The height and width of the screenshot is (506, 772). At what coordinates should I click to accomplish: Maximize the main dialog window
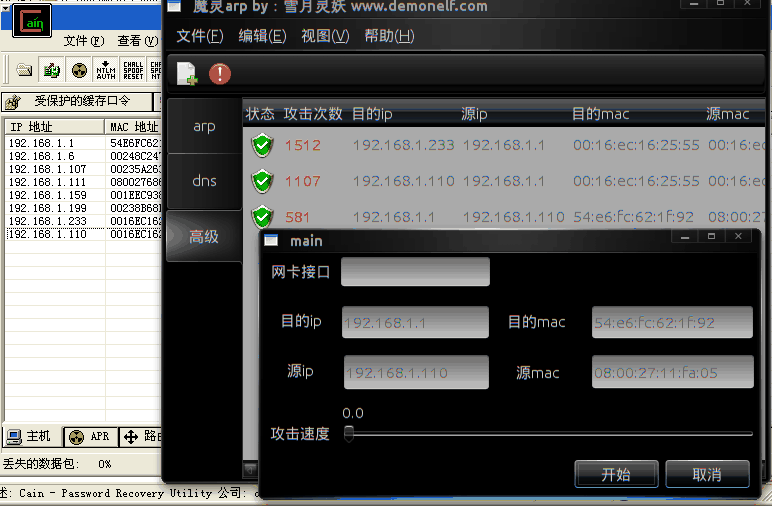tap(711, 237)
